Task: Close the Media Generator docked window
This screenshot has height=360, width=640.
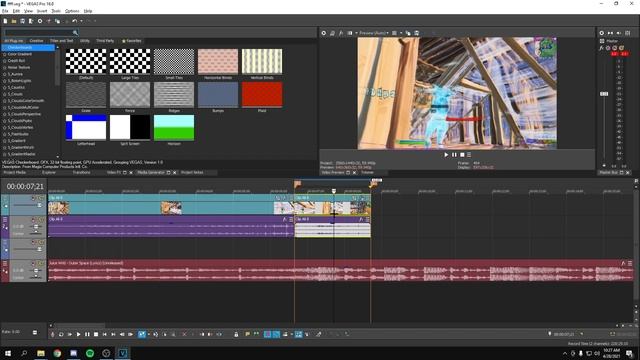Action: 175,173
